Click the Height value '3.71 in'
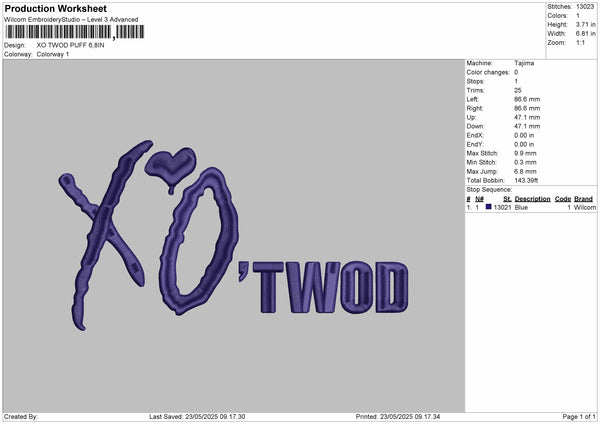The width and height of the screenshot is (600, 424). tap(585, 24)
